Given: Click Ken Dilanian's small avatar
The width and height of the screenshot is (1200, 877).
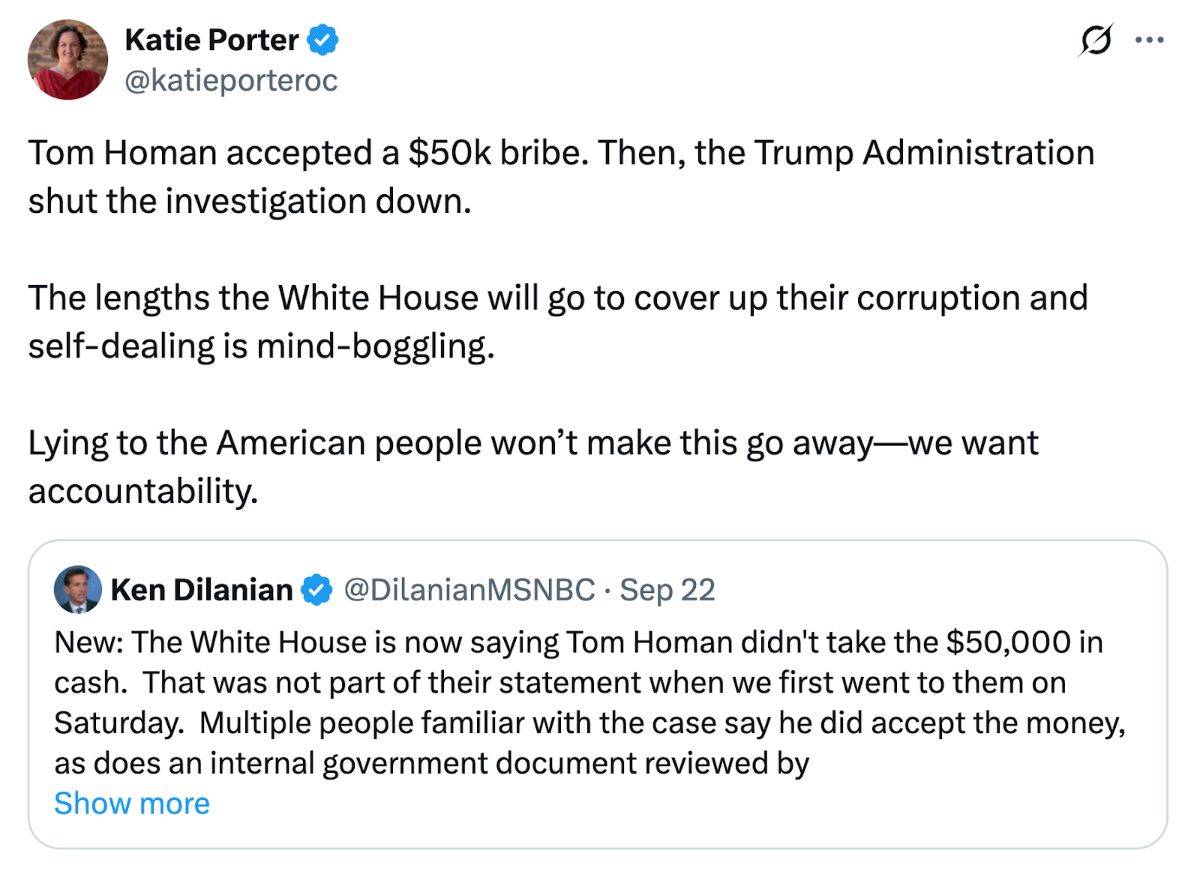Looking at the screenshot, I should point(77,590).
